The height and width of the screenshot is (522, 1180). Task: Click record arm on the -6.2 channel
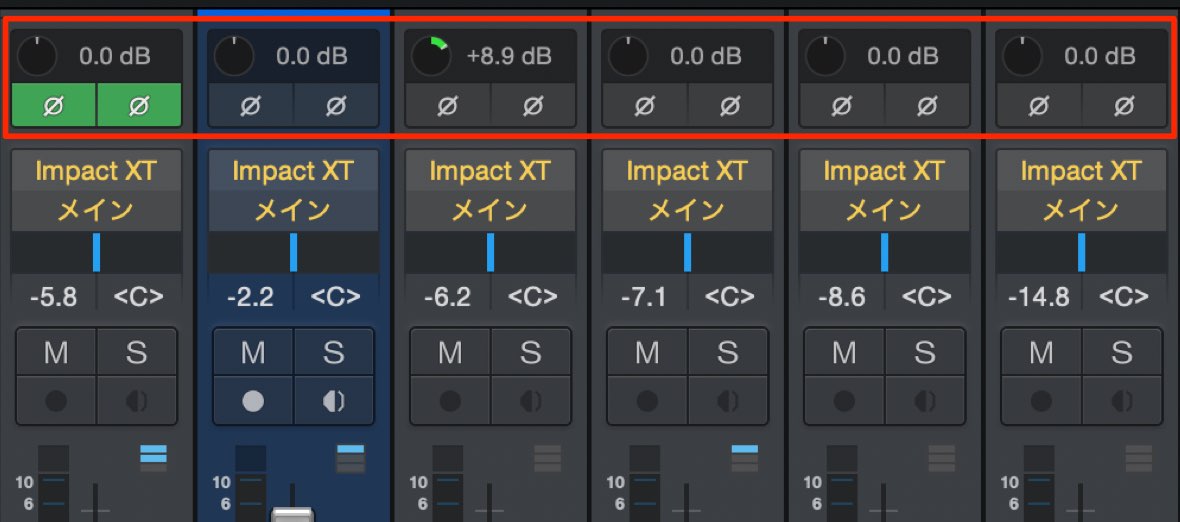[x=451, y=401]
